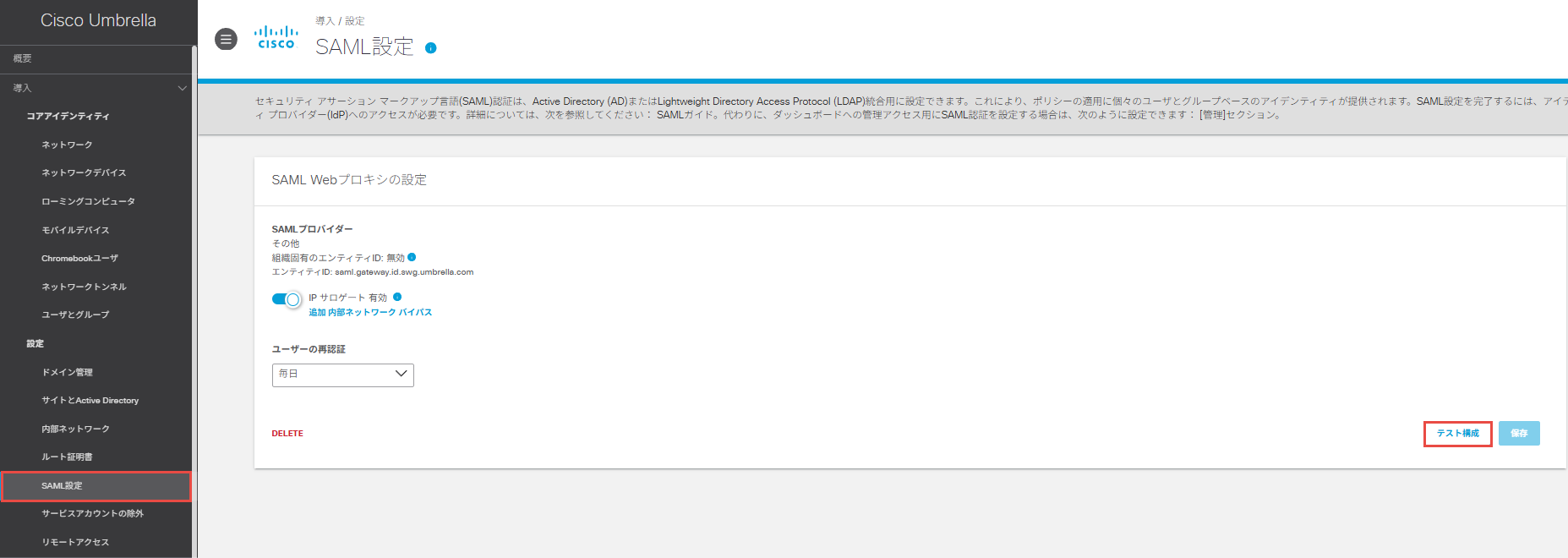Click the テスト構成 button
This screenshot has height=558, width=1568.
click(x=1457, y=434)
